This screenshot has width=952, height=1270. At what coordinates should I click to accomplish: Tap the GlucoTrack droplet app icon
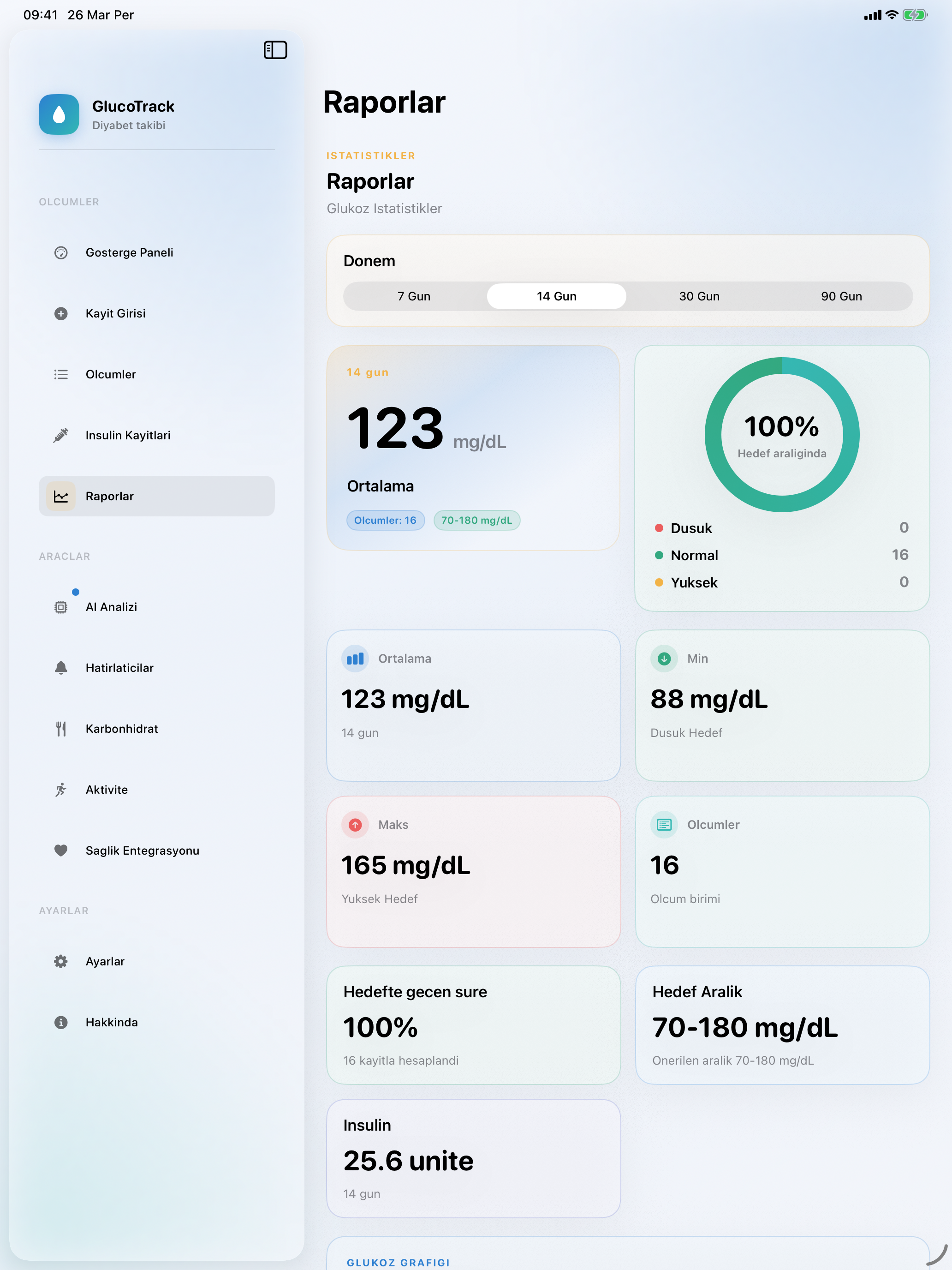click(59, 114)
